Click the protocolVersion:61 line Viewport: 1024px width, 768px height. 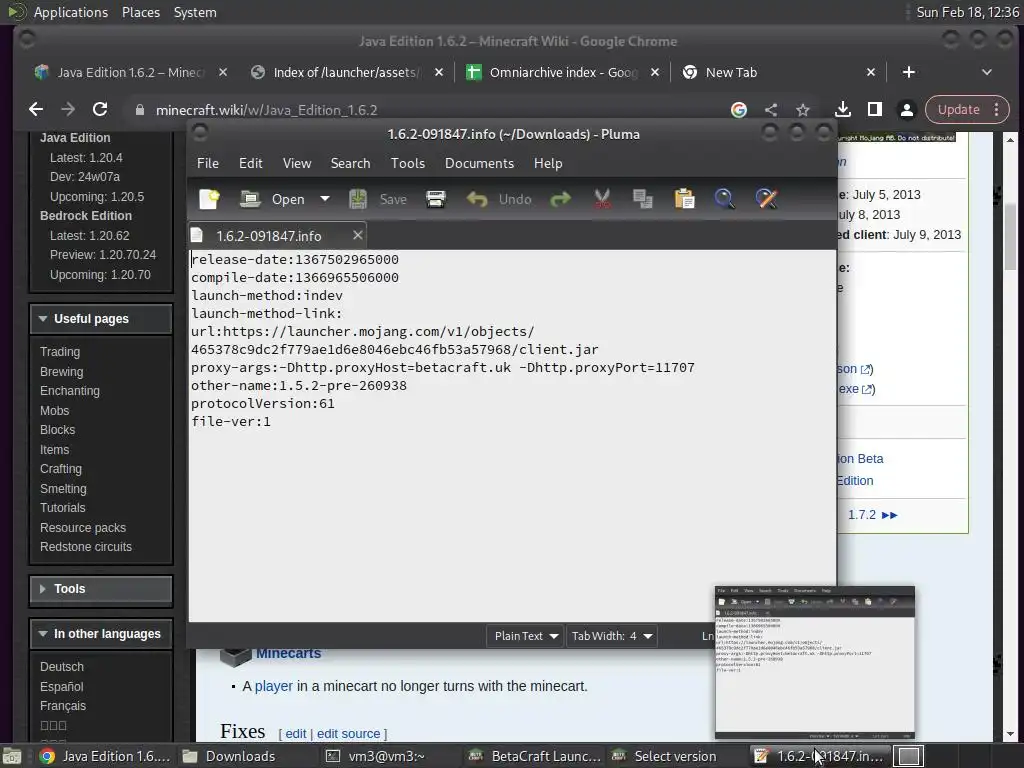pos(263,404)
